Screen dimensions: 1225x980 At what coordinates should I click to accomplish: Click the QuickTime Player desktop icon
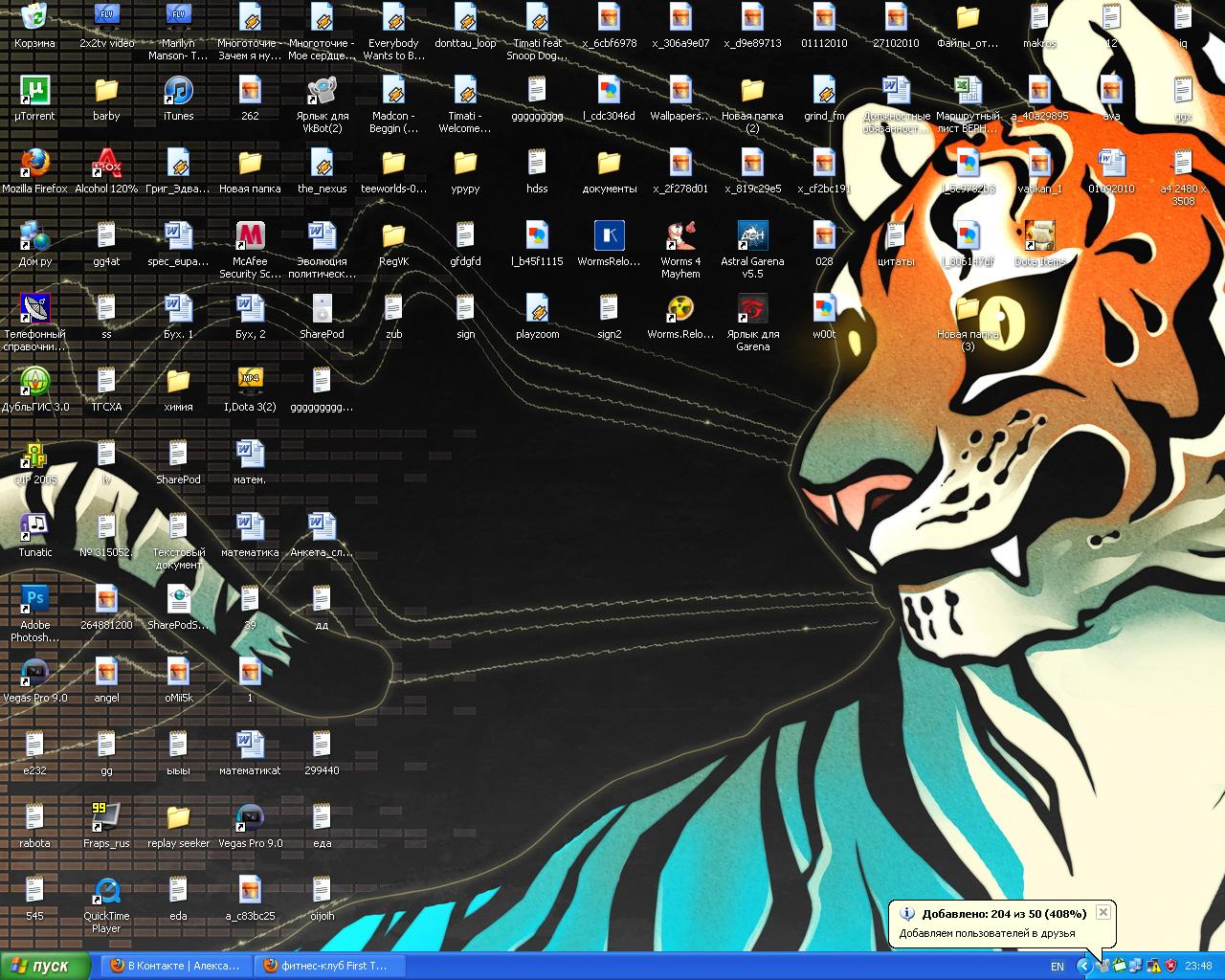[x=106, y=892]
